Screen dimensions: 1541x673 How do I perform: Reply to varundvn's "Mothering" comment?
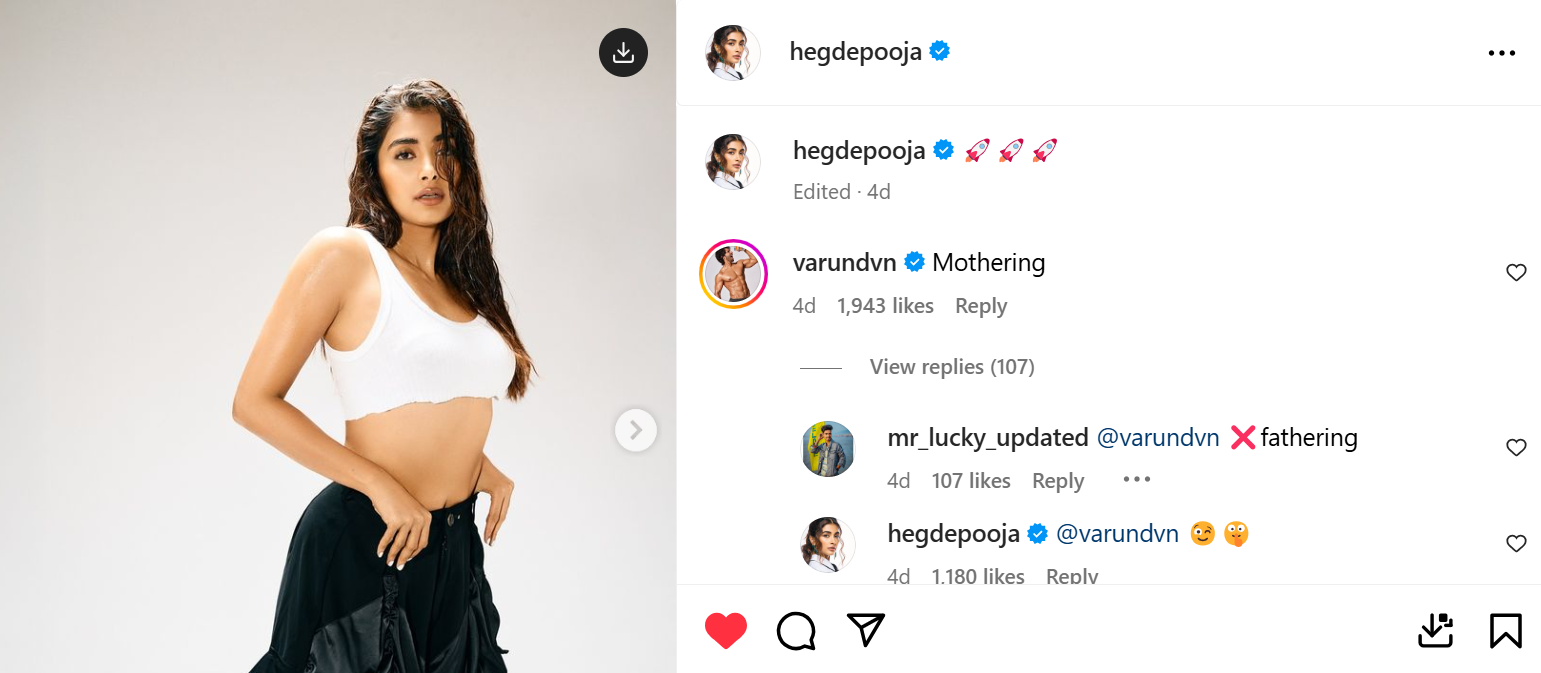click(980, 306)
